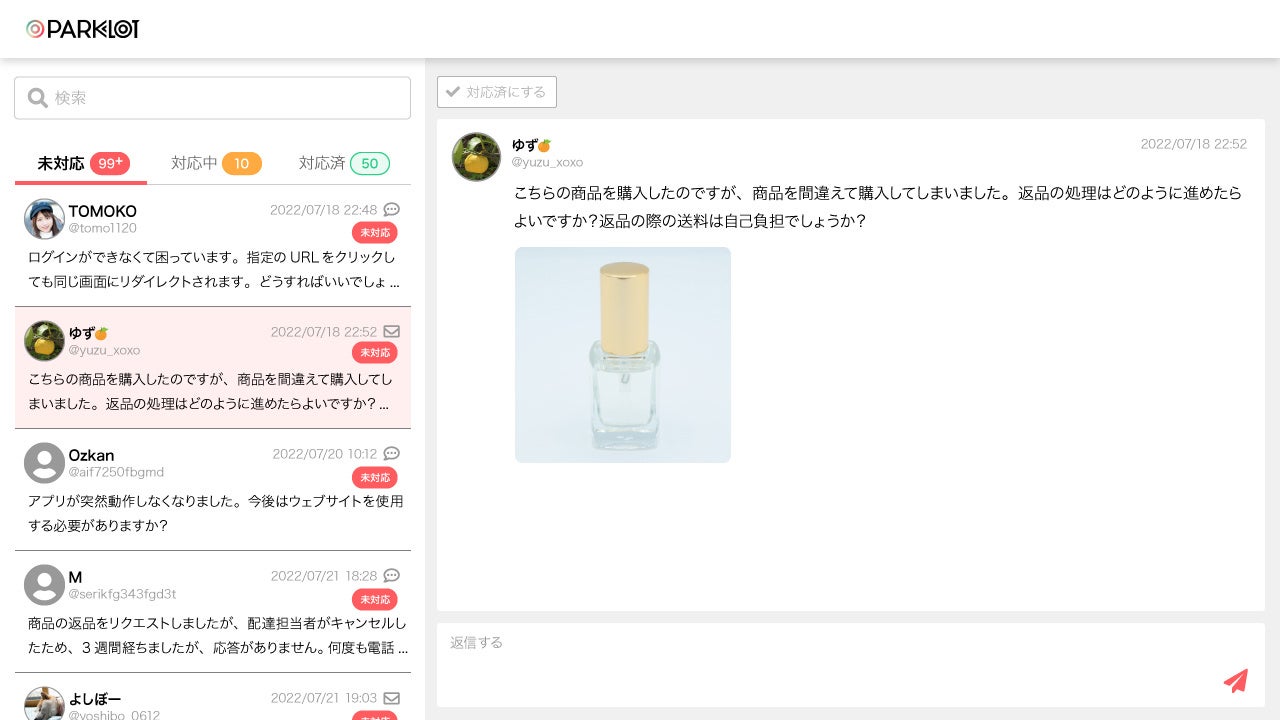Open よしぼー's avatar in the list
This screenshot has height=720, width=1280.
click(x=44, y=703)
